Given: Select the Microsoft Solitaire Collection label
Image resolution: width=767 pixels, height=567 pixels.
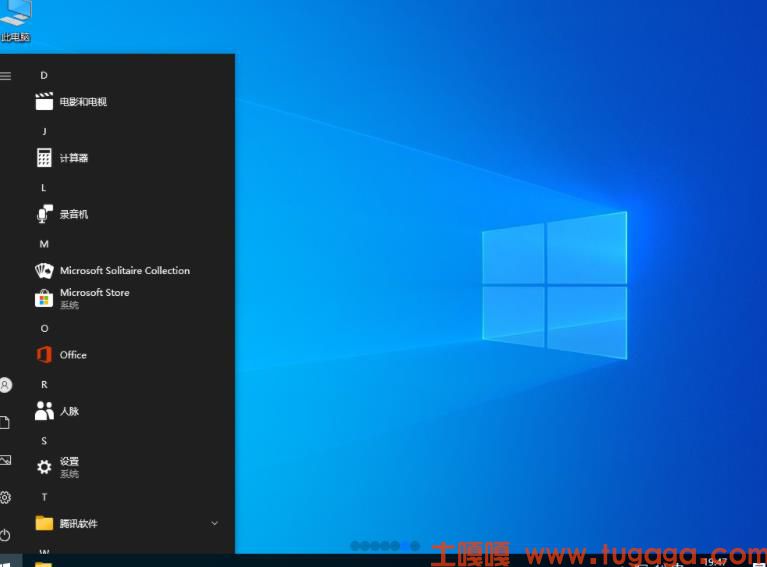Looking at the screenshot, I should [x=125, y=271].
